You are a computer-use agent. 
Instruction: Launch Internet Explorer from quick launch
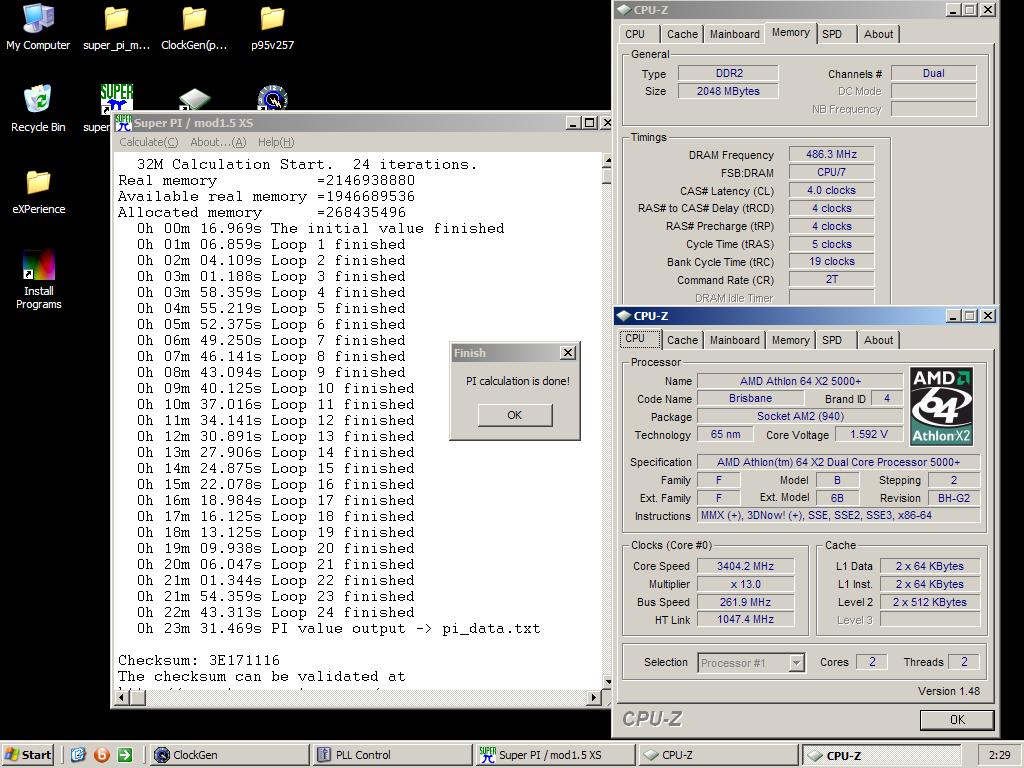[x=78, y=755]
